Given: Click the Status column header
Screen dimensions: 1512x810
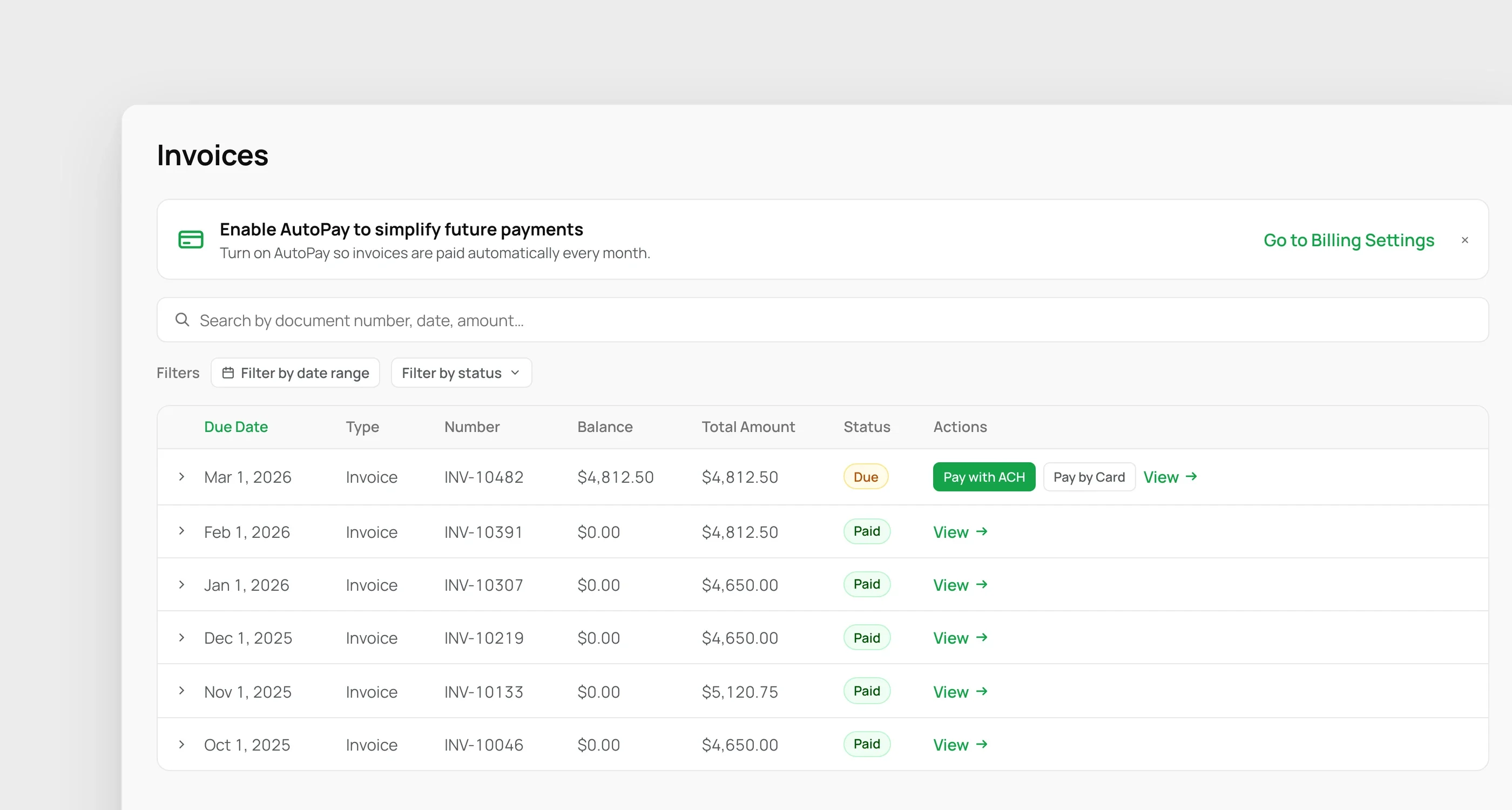Looking at the screenshot, I should 867,427.
